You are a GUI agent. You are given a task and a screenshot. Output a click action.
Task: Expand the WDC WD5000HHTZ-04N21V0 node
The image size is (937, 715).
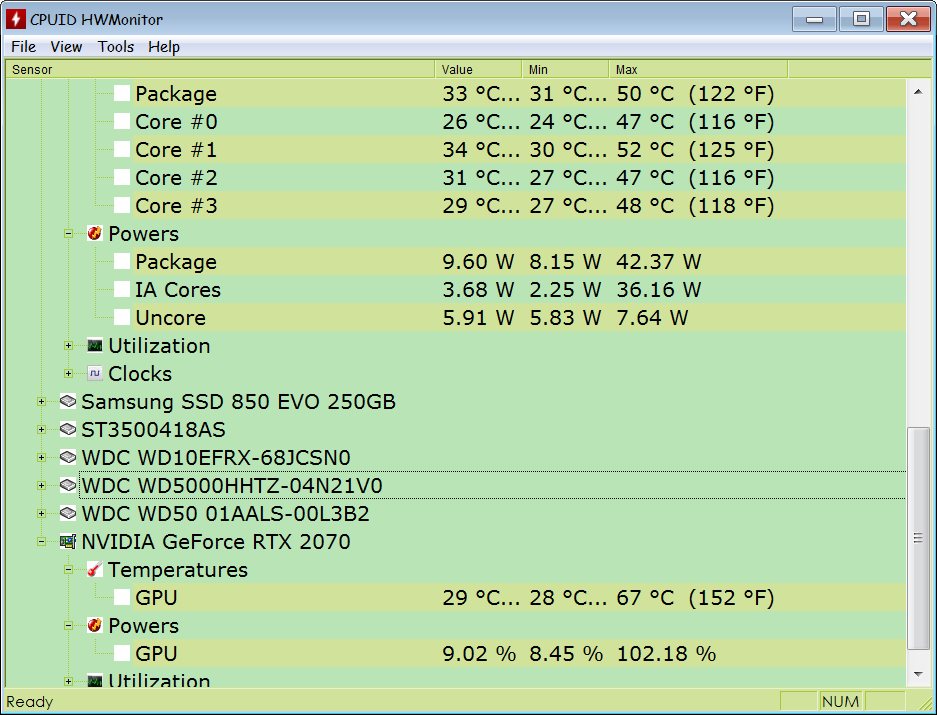(41, 485)
